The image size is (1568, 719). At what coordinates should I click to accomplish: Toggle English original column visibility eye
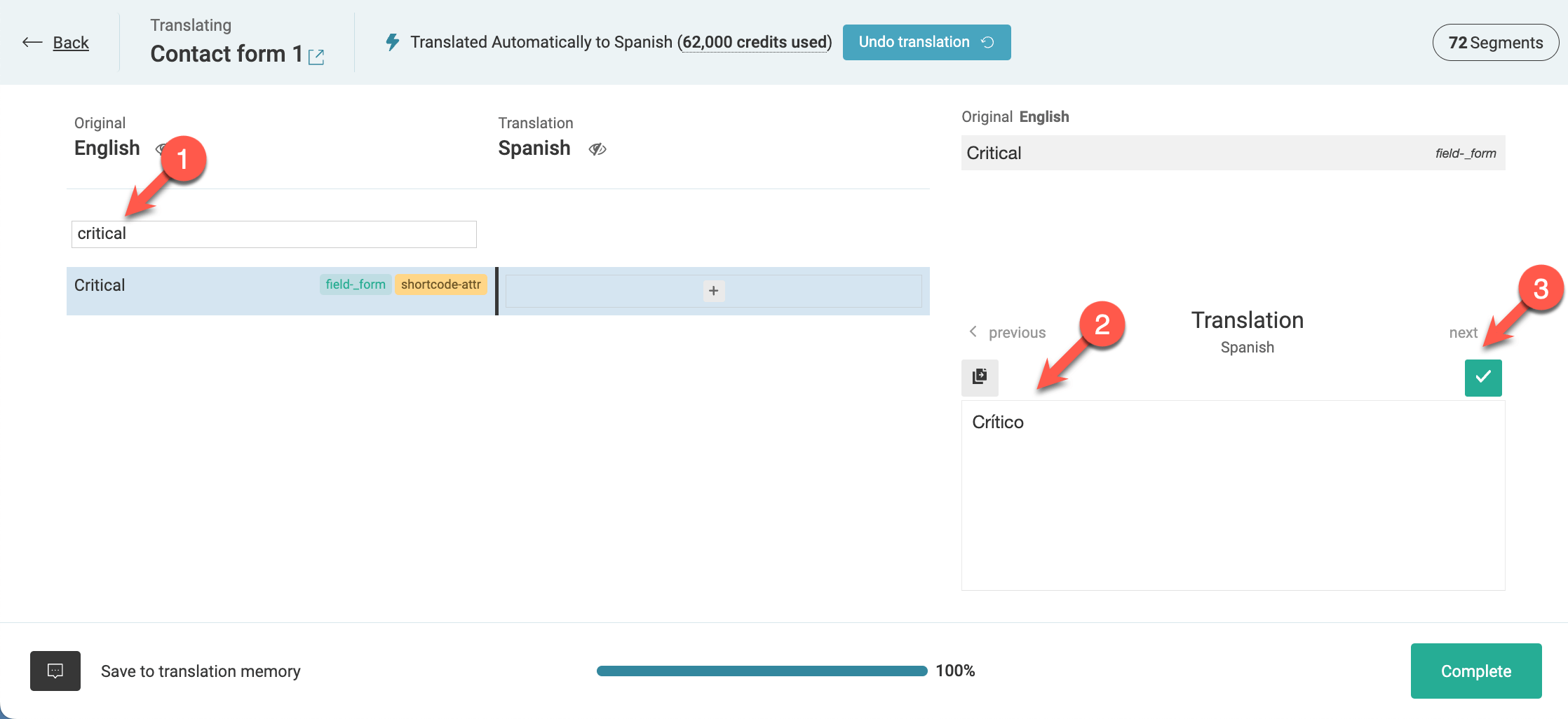coord(160,149)
